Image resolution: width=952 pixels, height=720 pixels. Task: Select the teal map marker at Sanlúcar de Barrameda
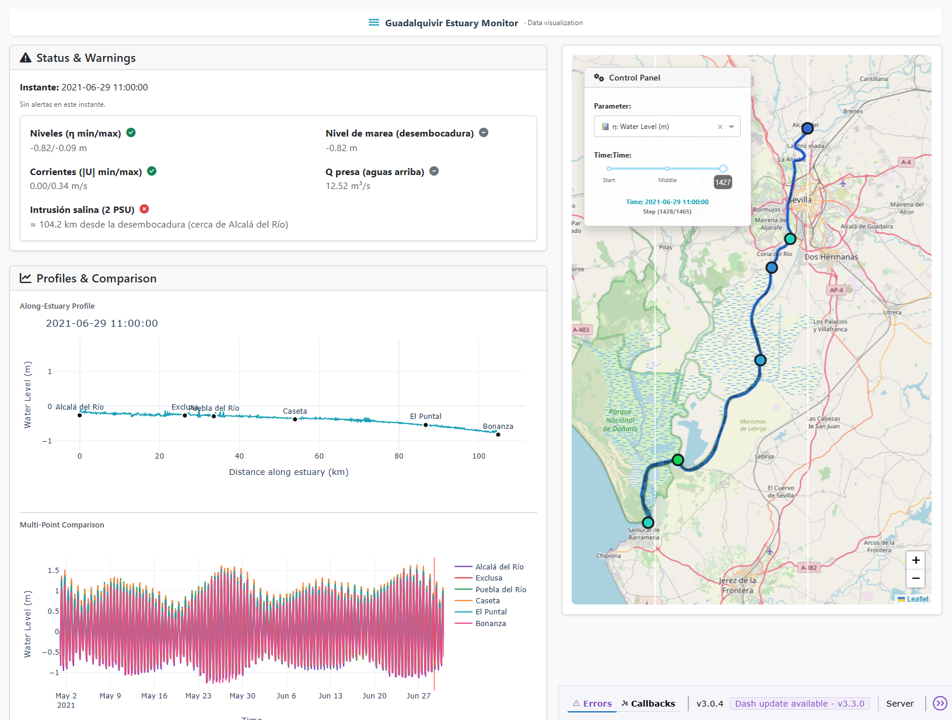click(648, 523)
